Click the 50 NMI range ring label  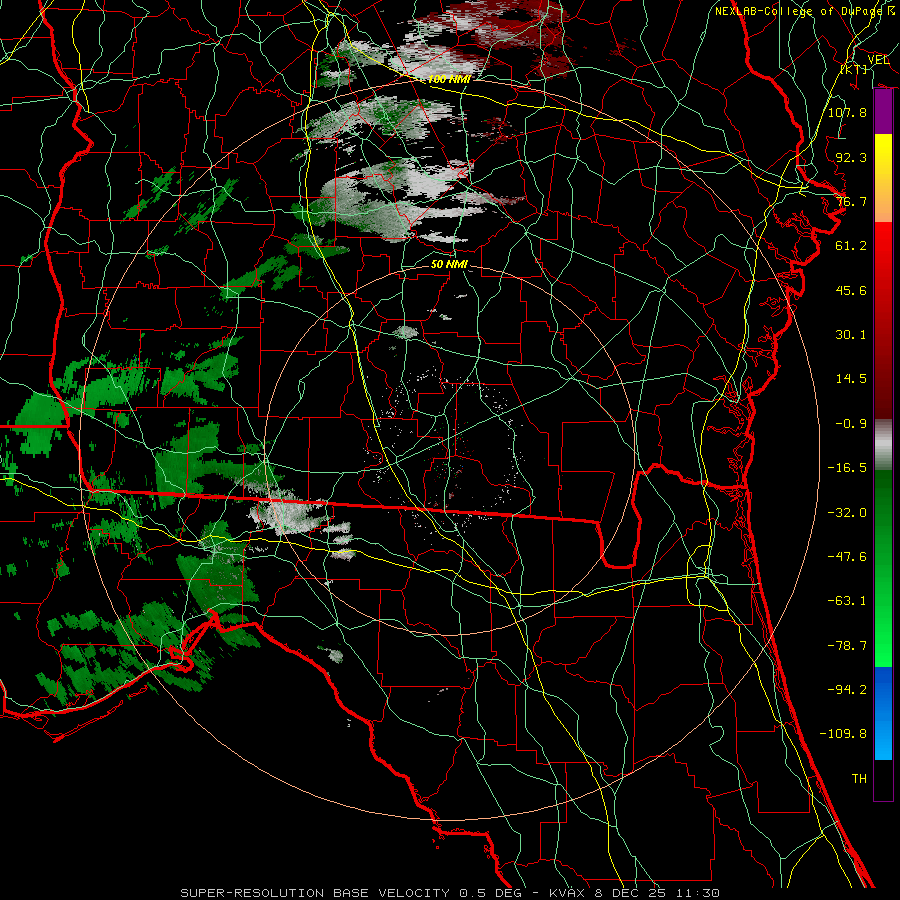(449, 264)
